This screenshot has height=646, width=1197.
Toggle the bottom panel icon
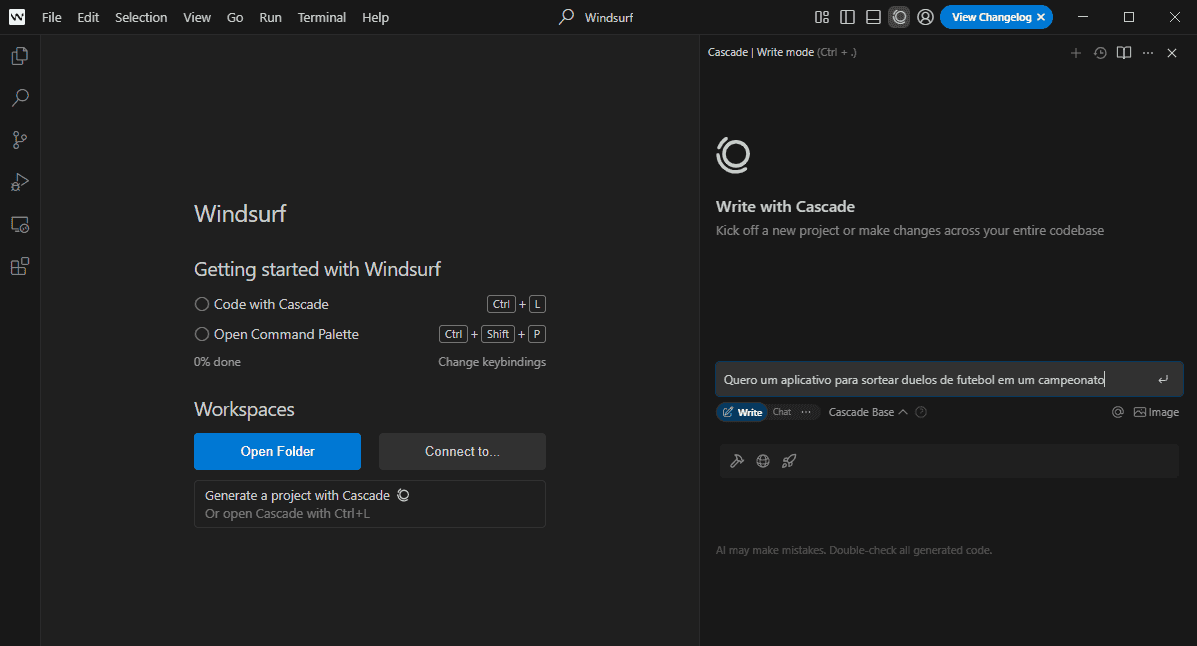pos(873,17)
